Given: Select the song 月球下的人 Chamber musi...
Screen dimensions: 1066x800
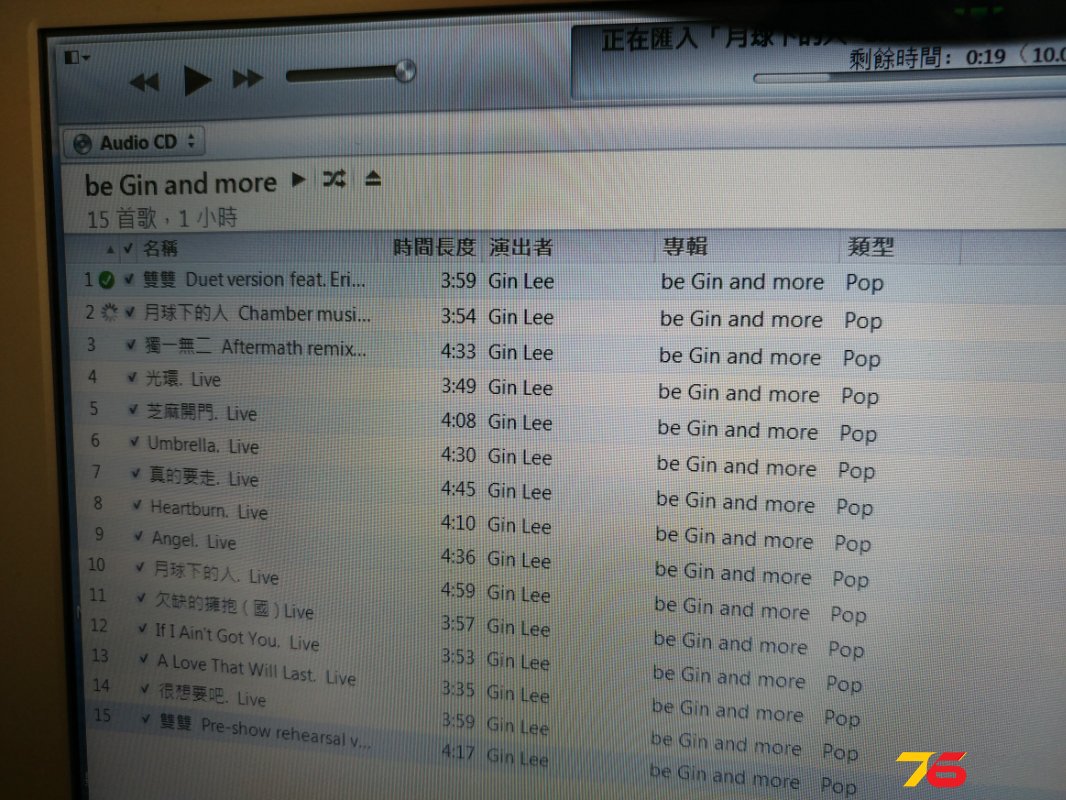Looking at the screenshot, I should (x=257, y=313).
